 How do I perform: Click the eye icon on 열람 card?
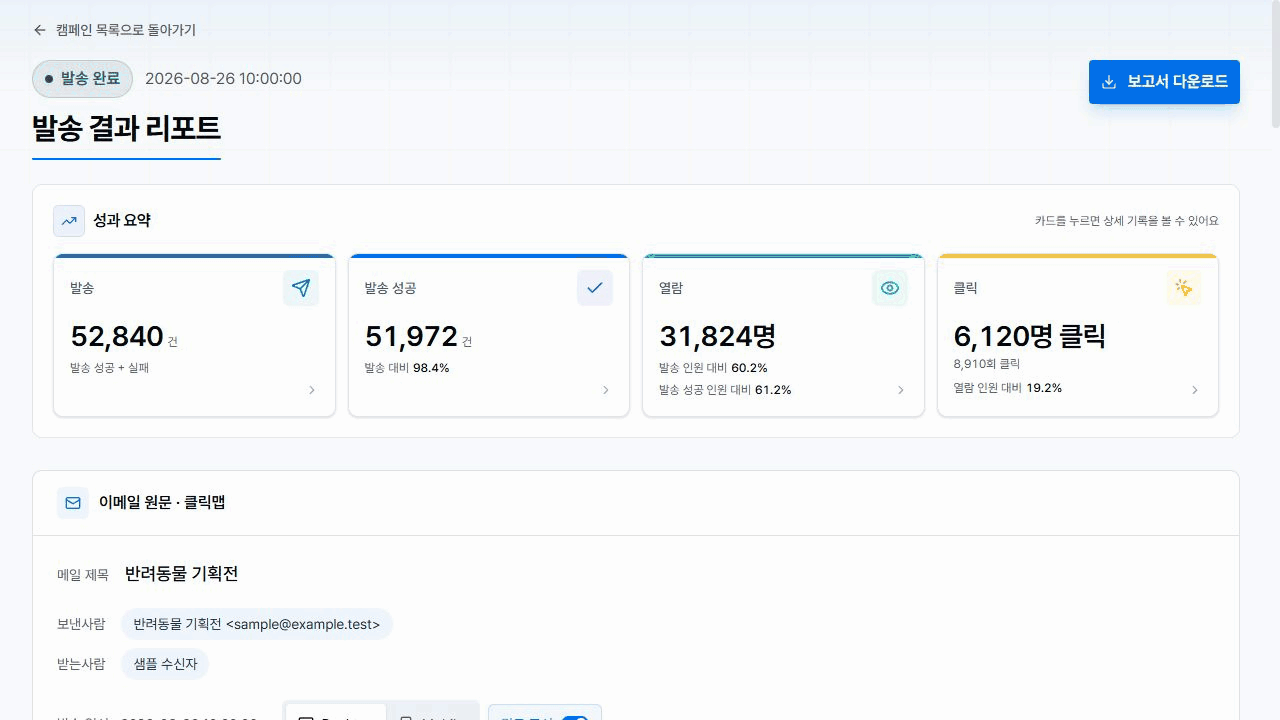point(890,288)
